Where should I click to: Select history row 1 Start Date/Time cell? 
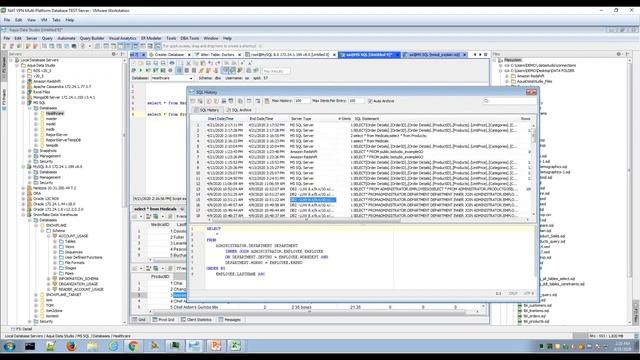tap(224, 125)
